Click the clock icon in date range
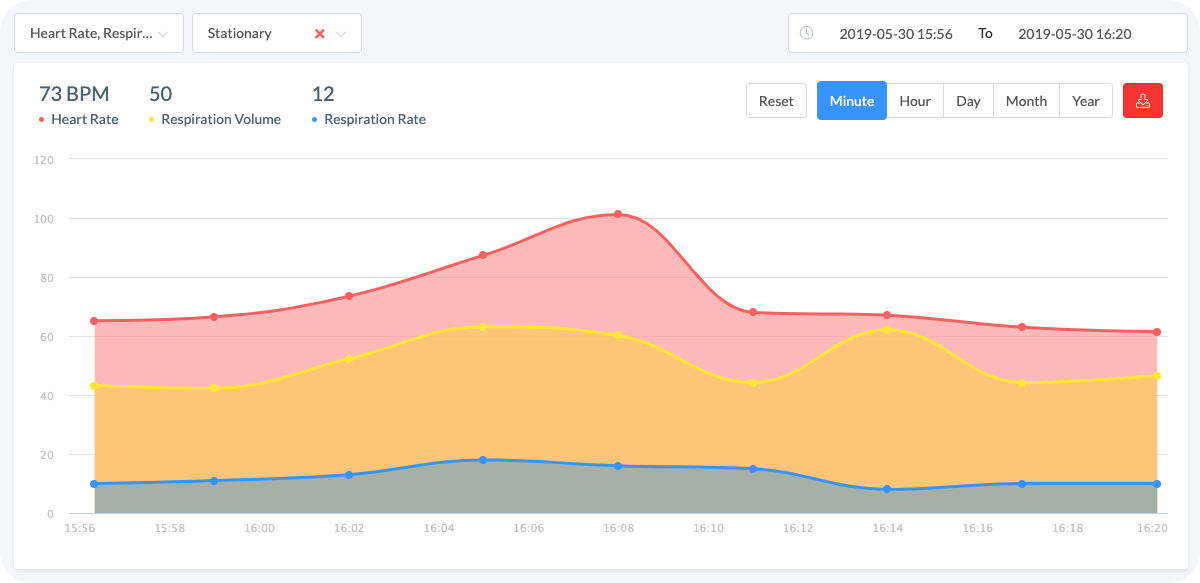The height and width of the screenshot is (583, 1200). [807, 33]
